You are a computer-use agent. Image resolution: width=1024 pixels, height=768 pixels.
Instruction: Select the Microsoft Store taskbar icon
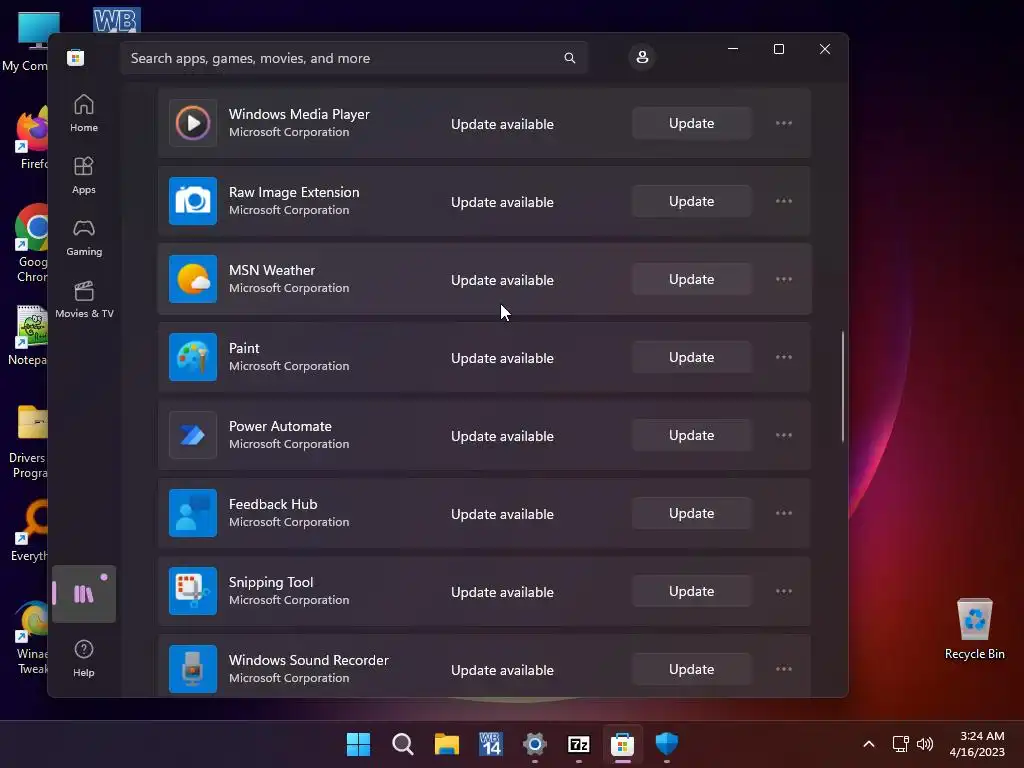(x=622, y=744)
